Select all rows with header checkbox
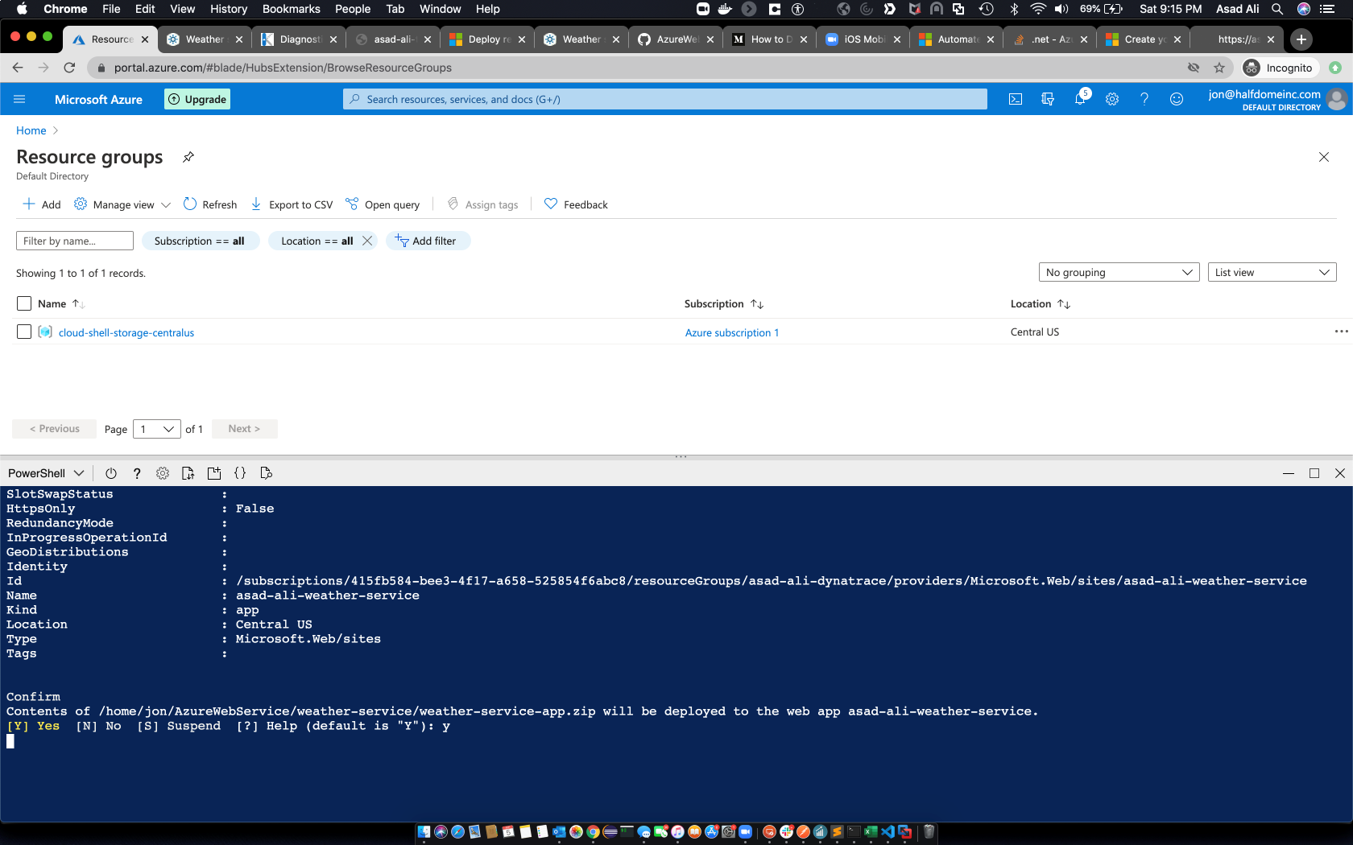Viewport: 1353px width, 845px height. tap(24, 303)
